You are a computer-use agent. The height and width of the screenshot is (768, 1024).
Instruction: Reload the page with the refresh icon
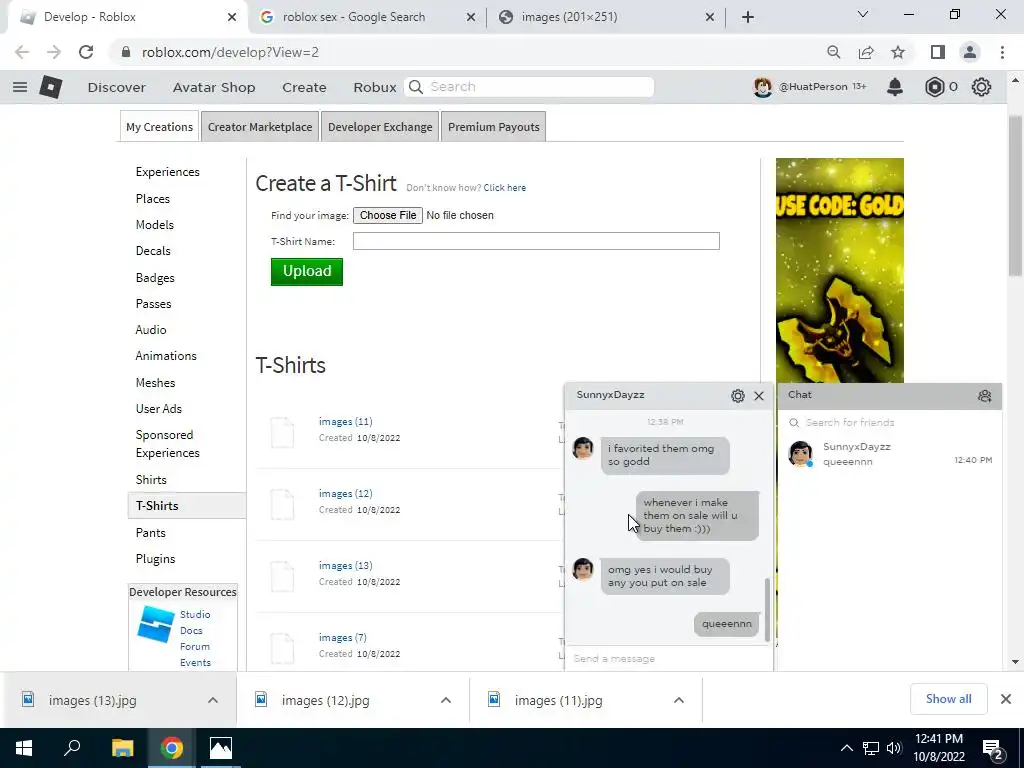pyautogui.click(x=86, y=52)
